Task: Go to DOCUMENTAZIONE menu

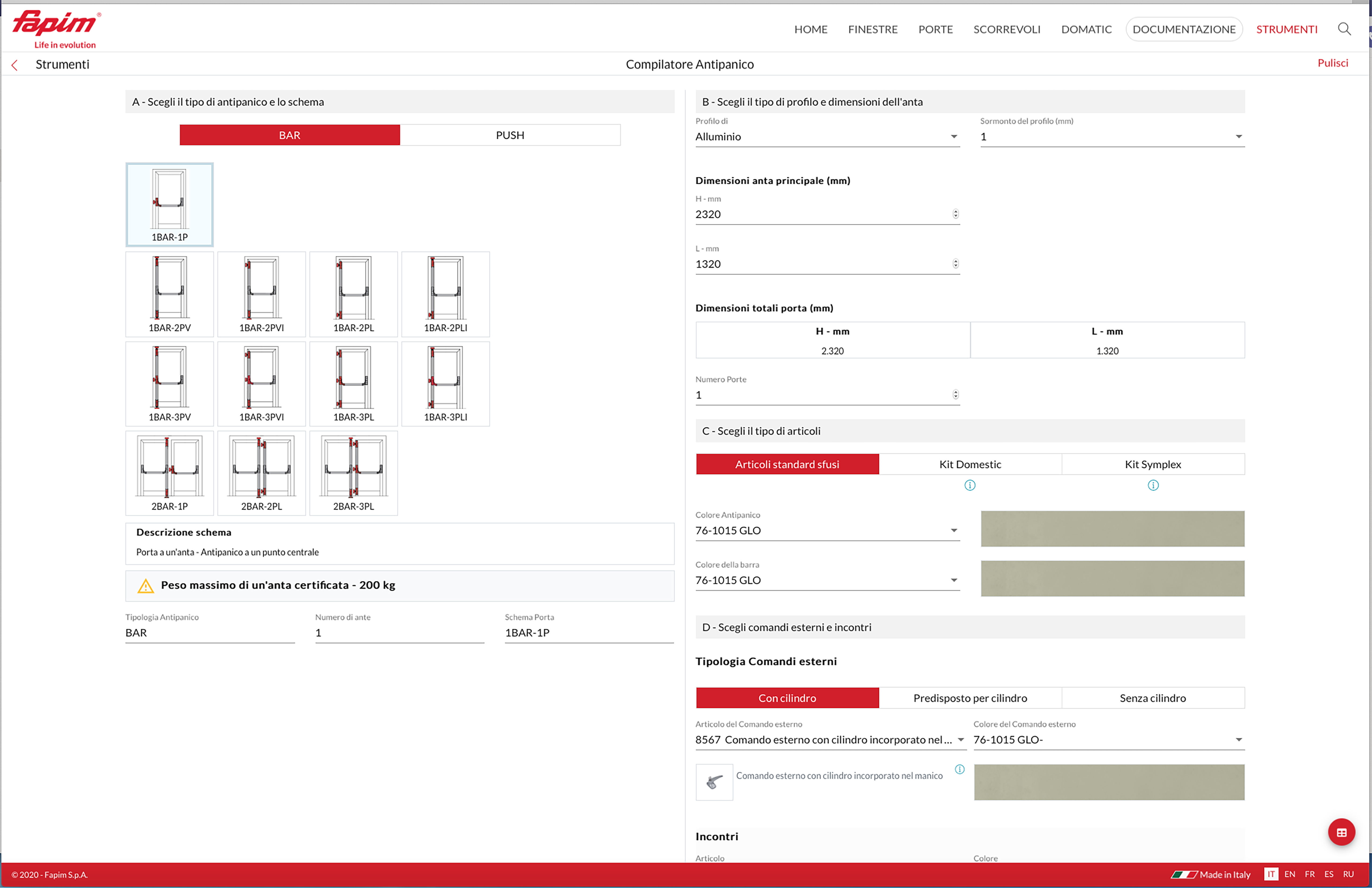Action: [x=1184, y=29]
